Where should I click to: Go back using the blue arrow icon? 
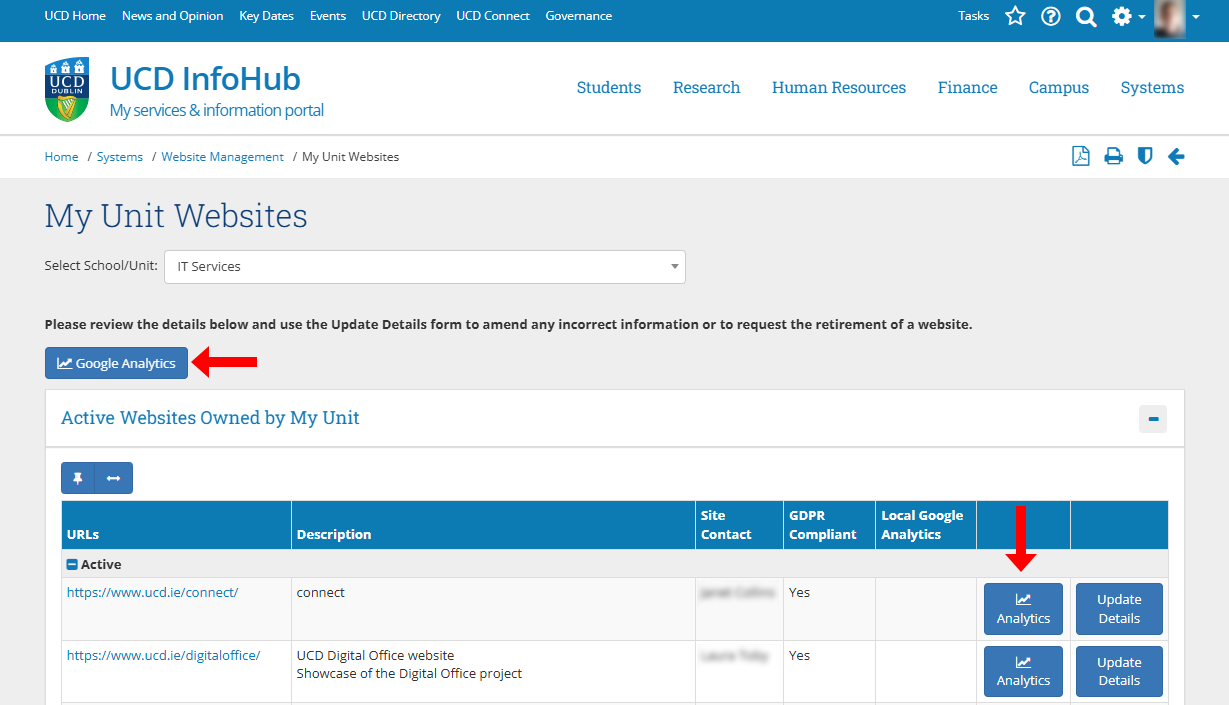1176,156
